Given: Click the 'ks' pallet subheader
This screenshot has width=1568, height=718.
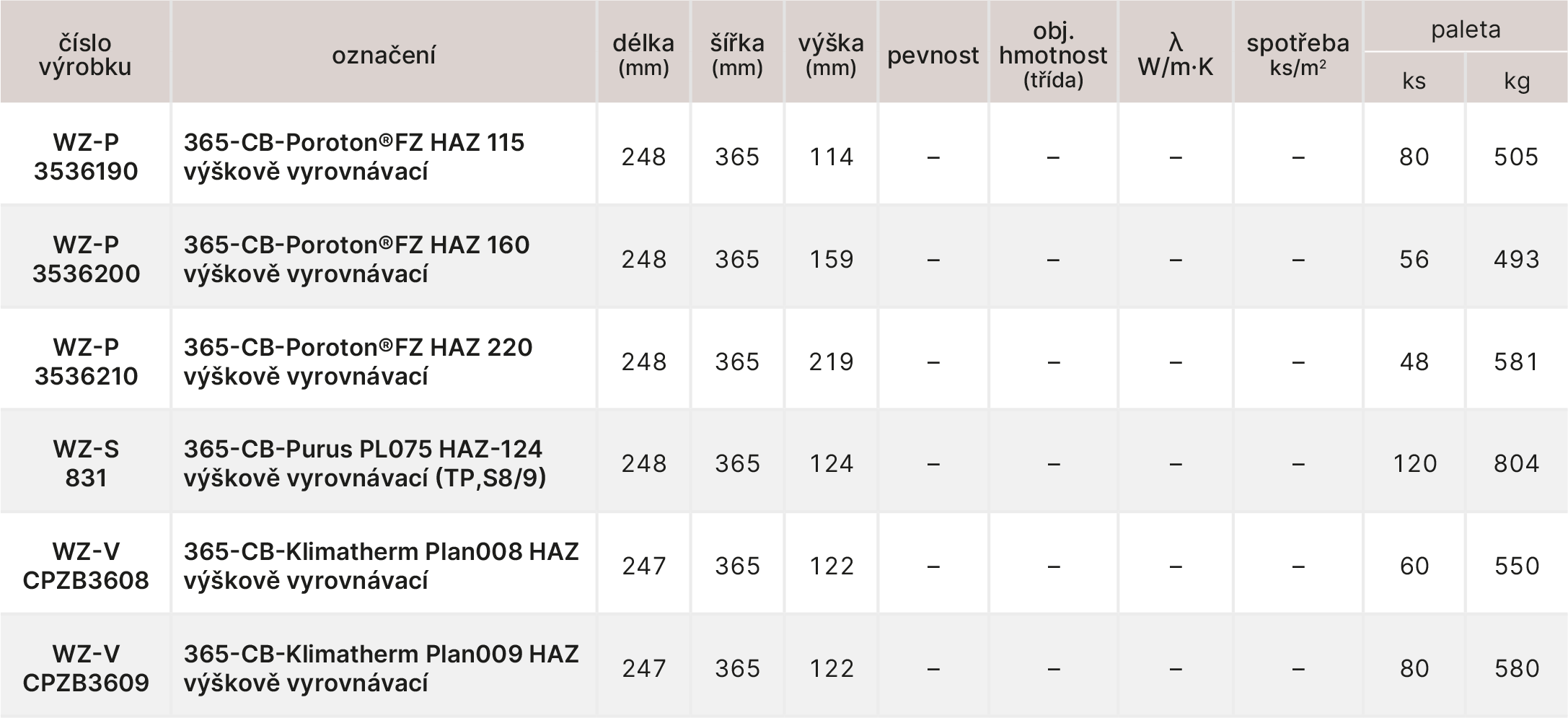Looking at the screenshot, I should click(1414, 80).
